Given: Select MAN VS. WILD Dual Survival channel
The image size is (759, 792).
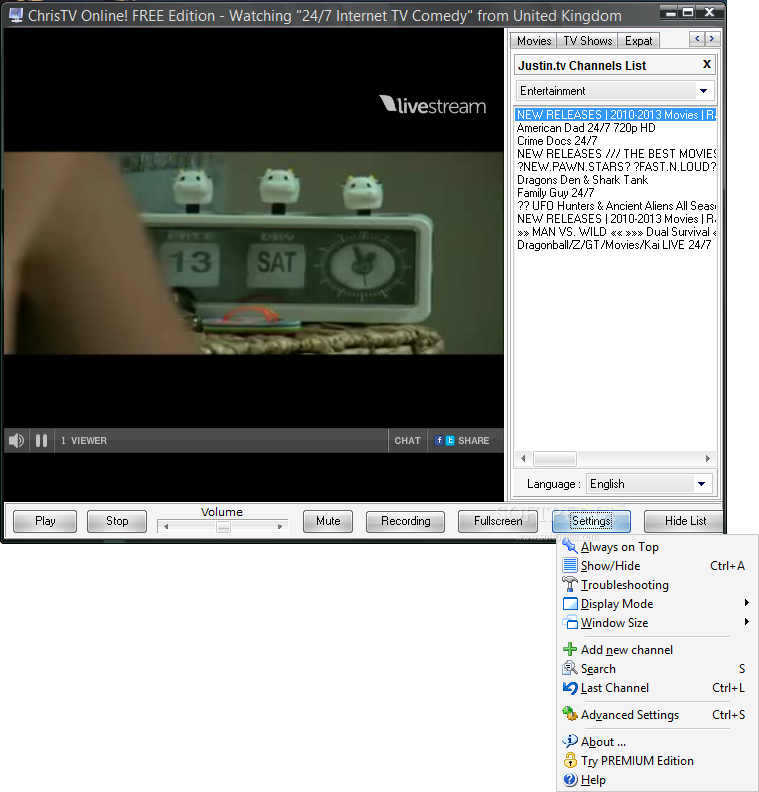Looking at the screenshot, I should coord(616,232).
